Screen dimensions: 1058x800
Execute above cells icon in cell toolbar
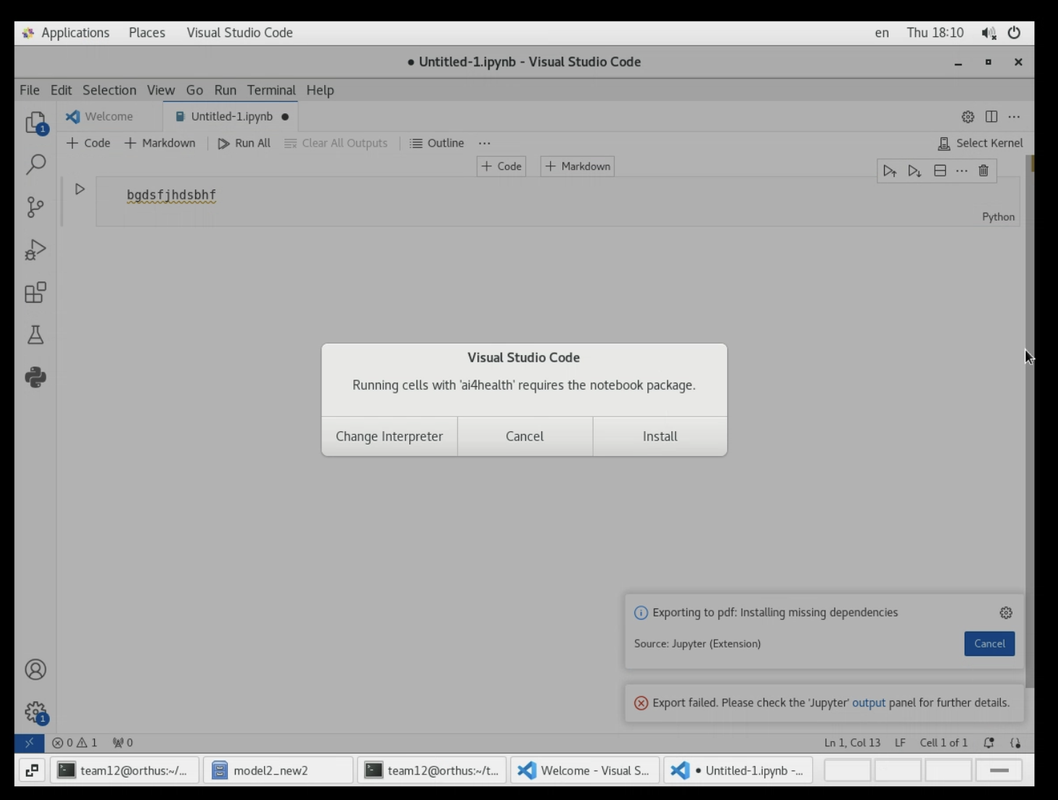tap(889, 171)
